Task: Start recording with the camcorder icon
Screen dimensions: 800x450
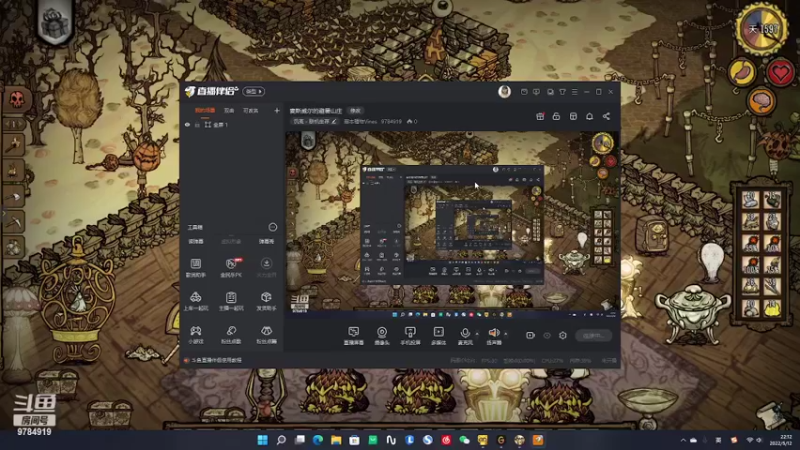Action: 530,335
